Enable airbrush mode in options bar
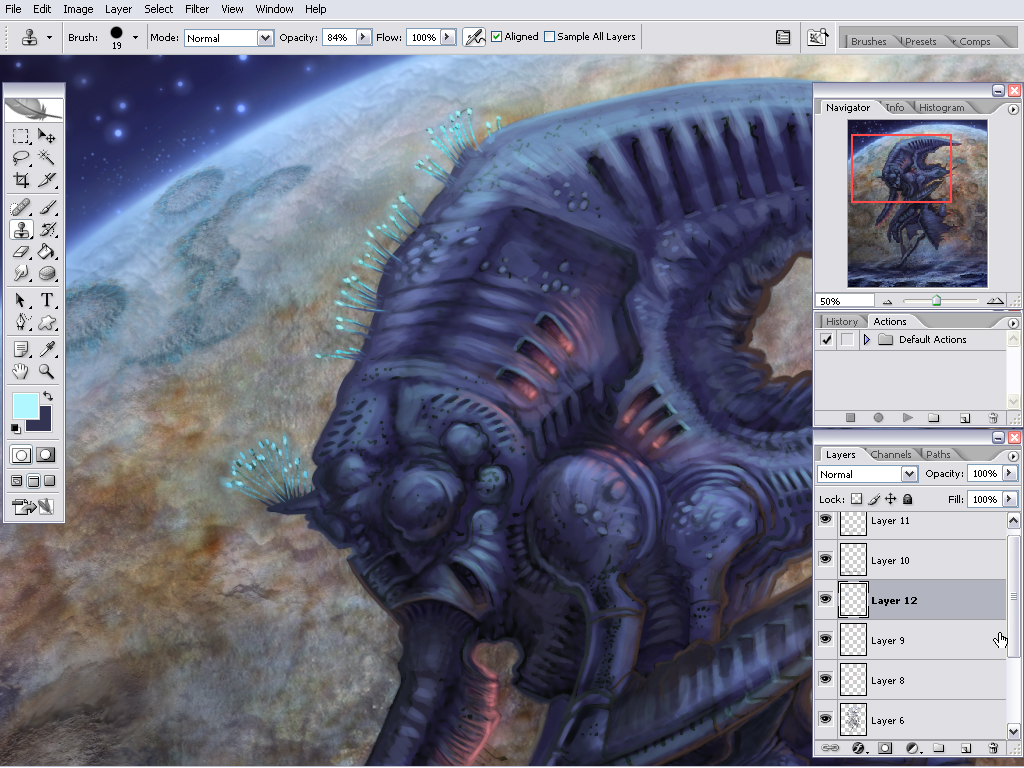The height and width of the screenshot is (768, 1024). click(474, 37)
